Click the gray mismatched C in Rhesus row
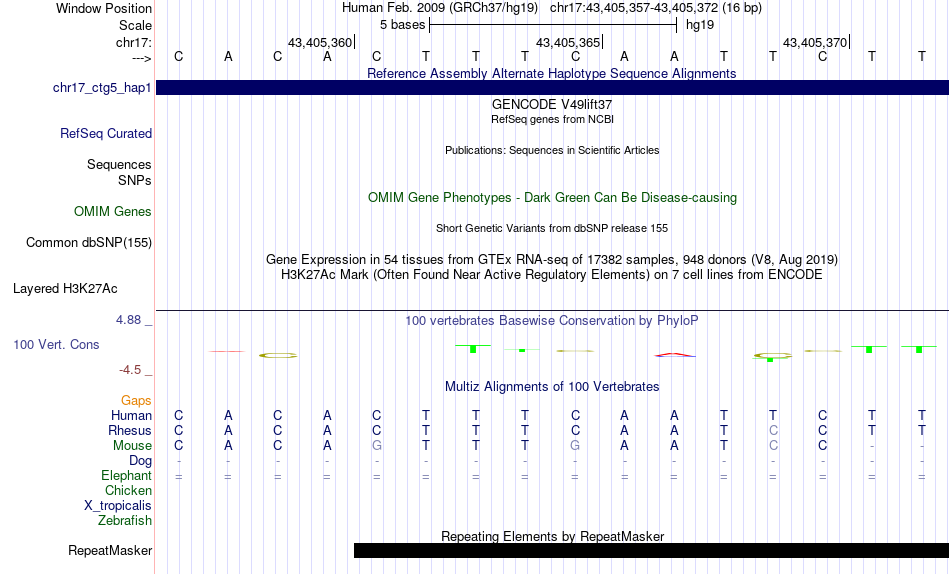 pos(773,430)
